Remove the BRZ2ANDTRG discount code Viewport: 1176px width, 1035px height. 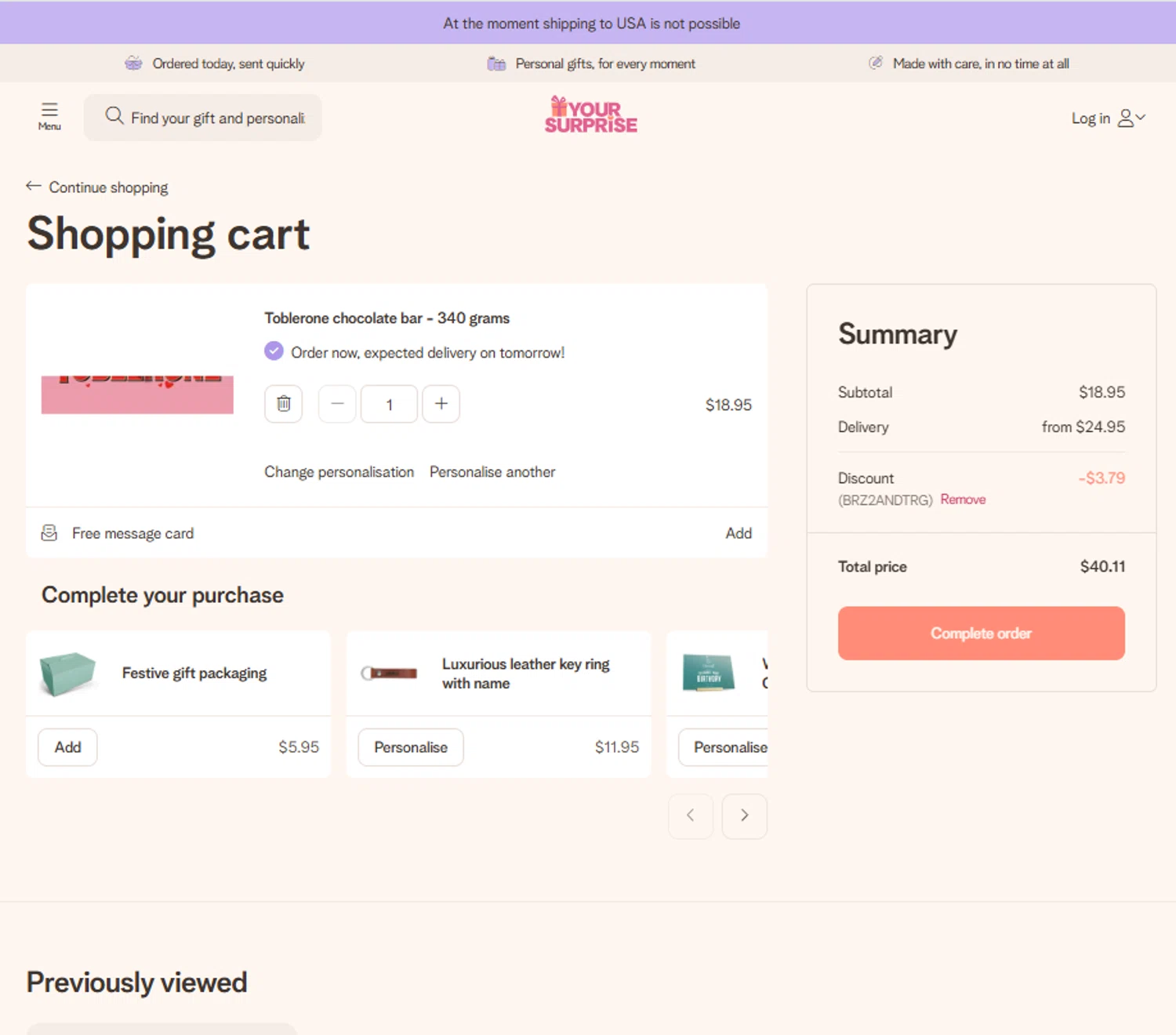[x=963, y=499]
